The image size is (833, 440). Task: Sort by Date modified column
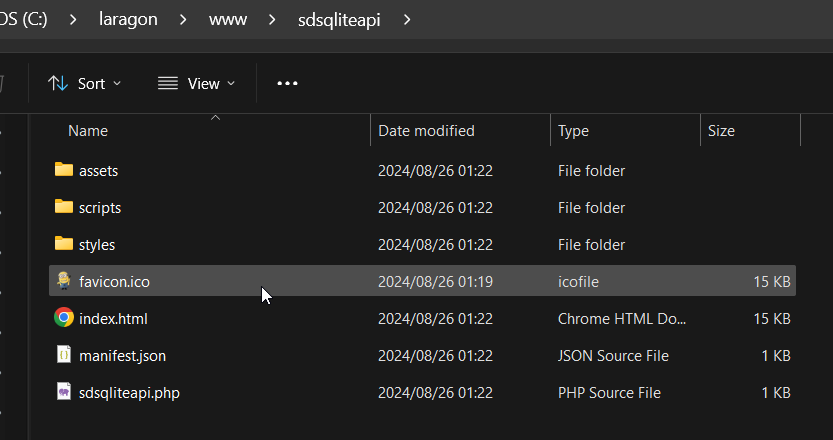426,131
